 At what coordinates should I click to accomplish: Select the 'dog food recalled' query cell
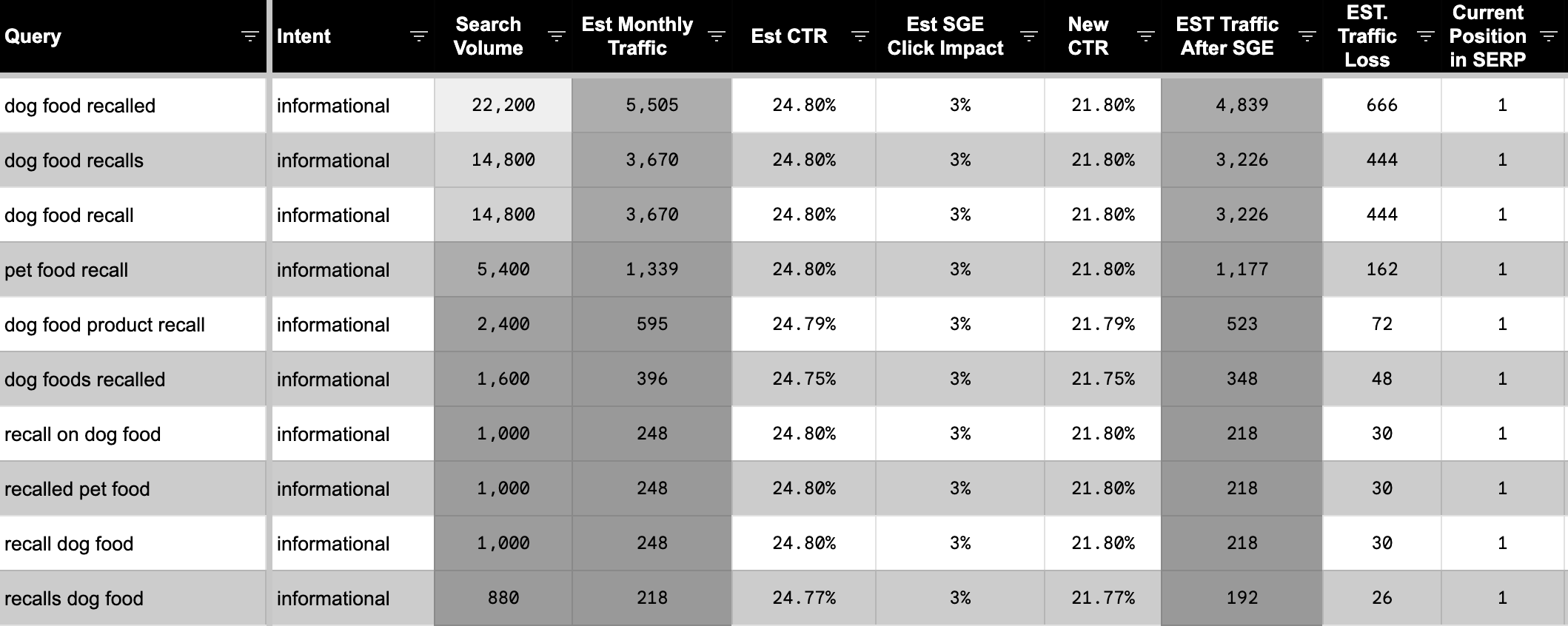click(x=80, y=106)
